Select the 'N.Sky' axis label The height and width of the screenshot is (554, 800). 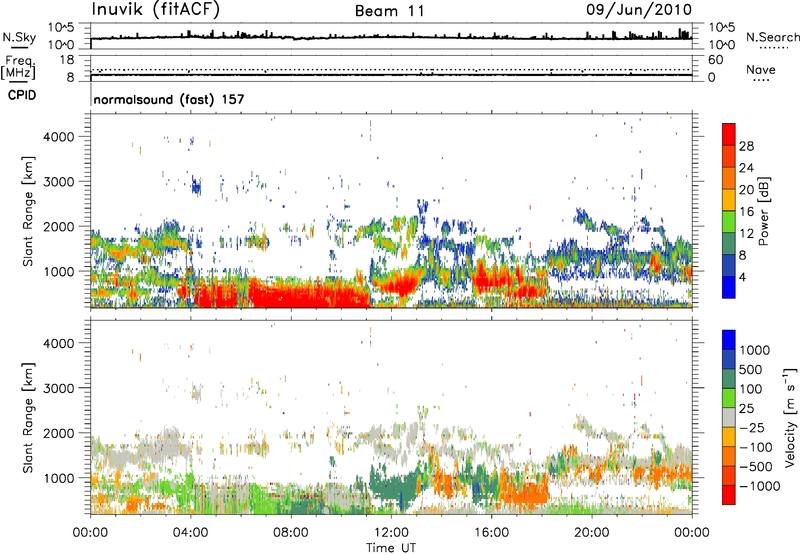coord(19,37)
